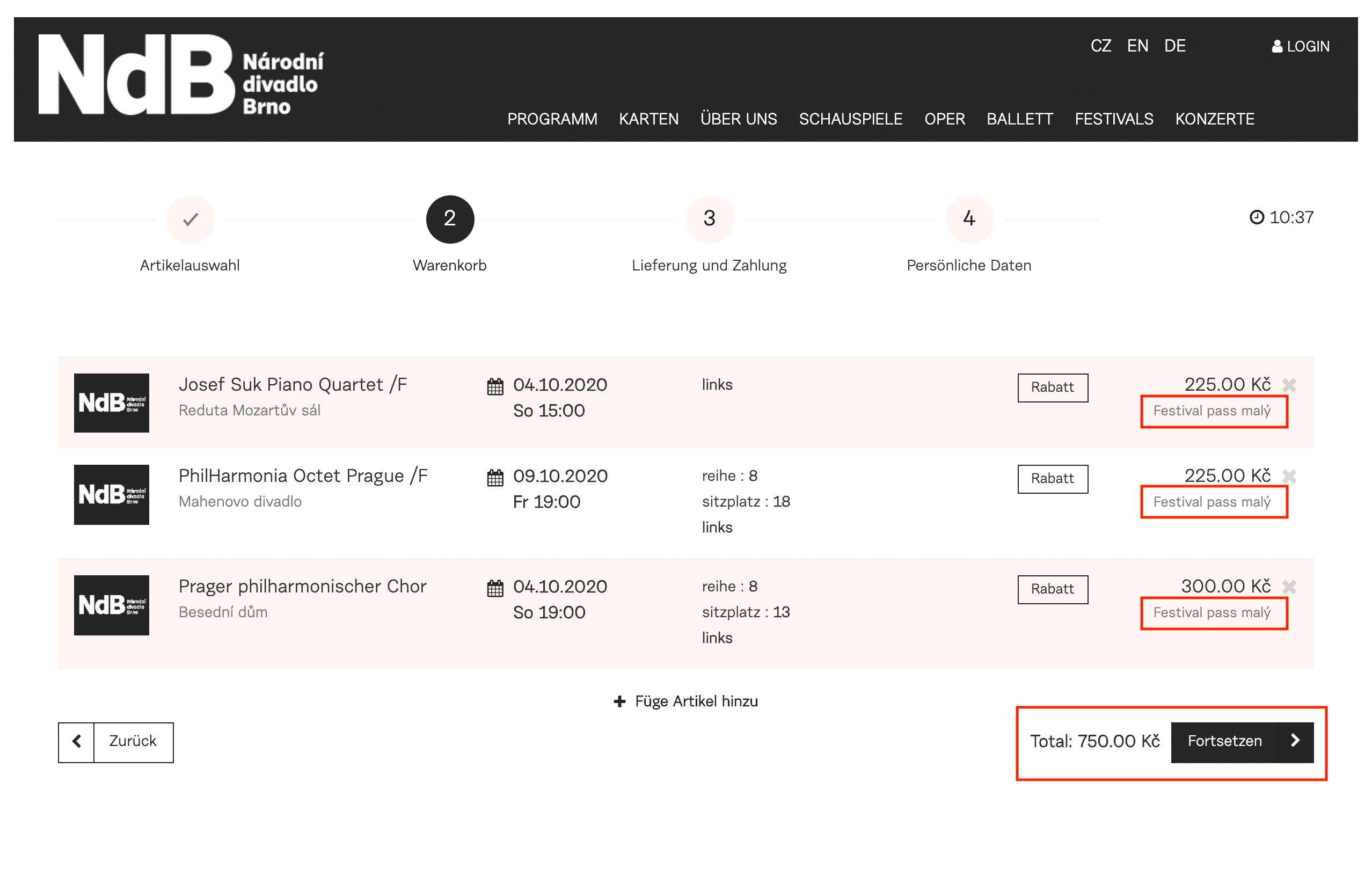Click the user icon beside LOGIN
This screenshot has height=893, width=1372.
pos(1277,46)
